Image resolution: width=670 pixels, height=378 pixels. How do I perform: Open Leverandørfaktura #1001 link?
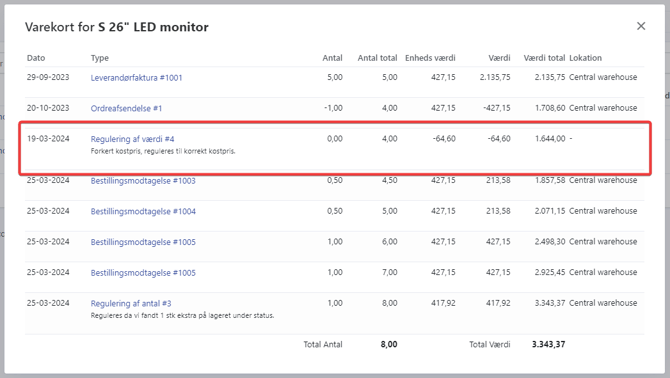(136, 78)
